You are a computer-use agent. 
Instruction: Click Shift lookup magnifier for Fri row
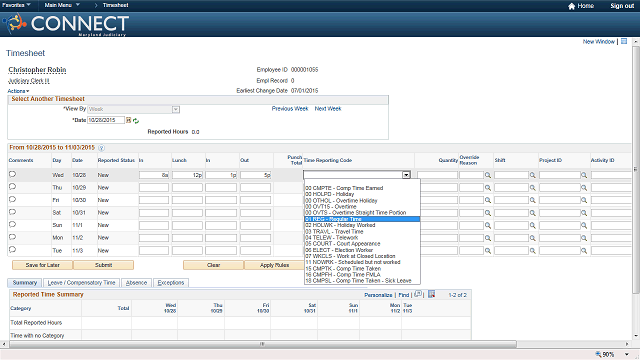(x=533, y=200)
